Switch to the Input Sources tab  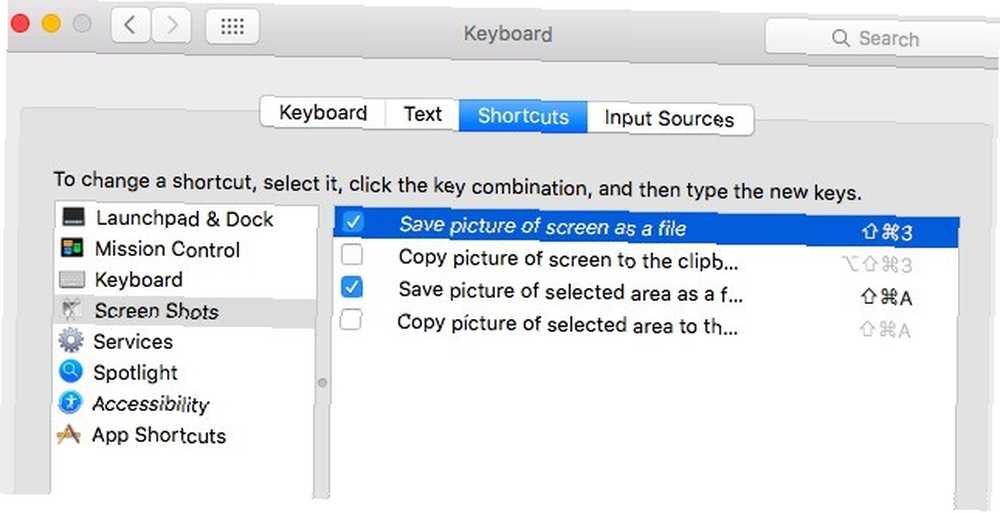tap(670, 119)
